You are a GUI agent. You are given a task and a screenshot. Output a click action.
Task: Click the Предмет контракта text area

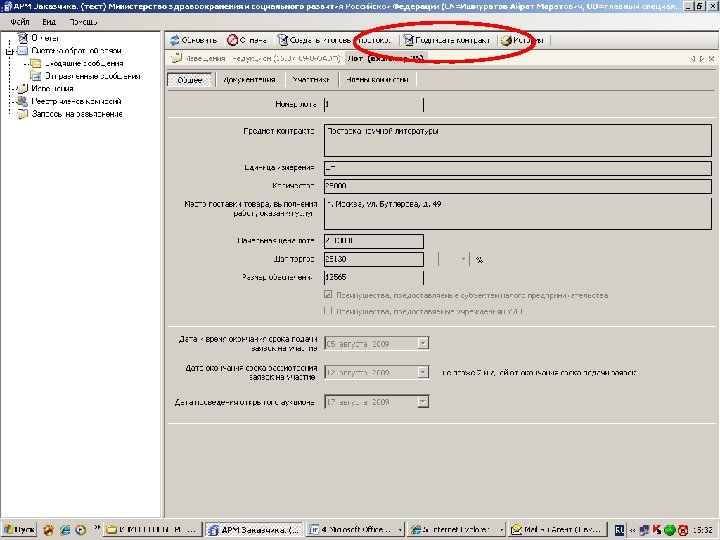click(x=518, y=141)
